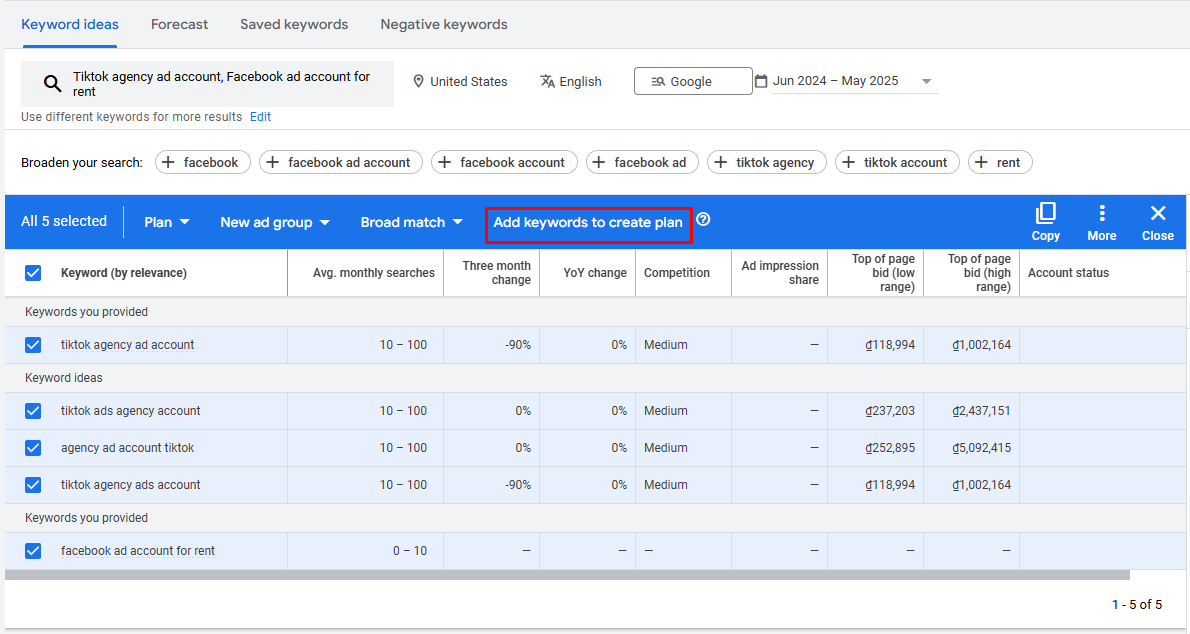Uncheck 'tiktok ads agency account' row checkbox

(x=33, y=411)
